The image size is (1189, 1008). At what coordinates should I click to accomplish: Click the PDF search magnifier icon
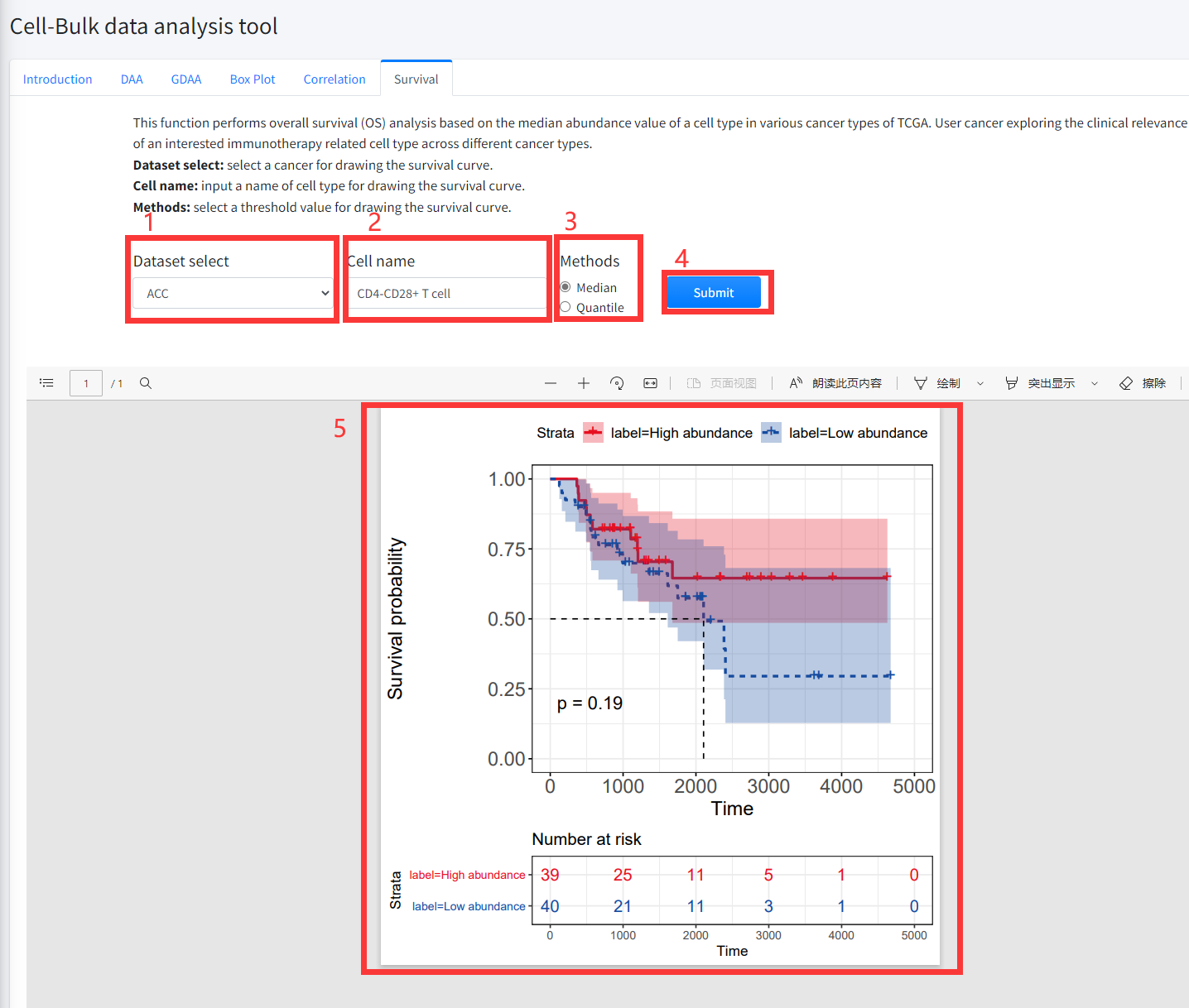tap(146, 383)
